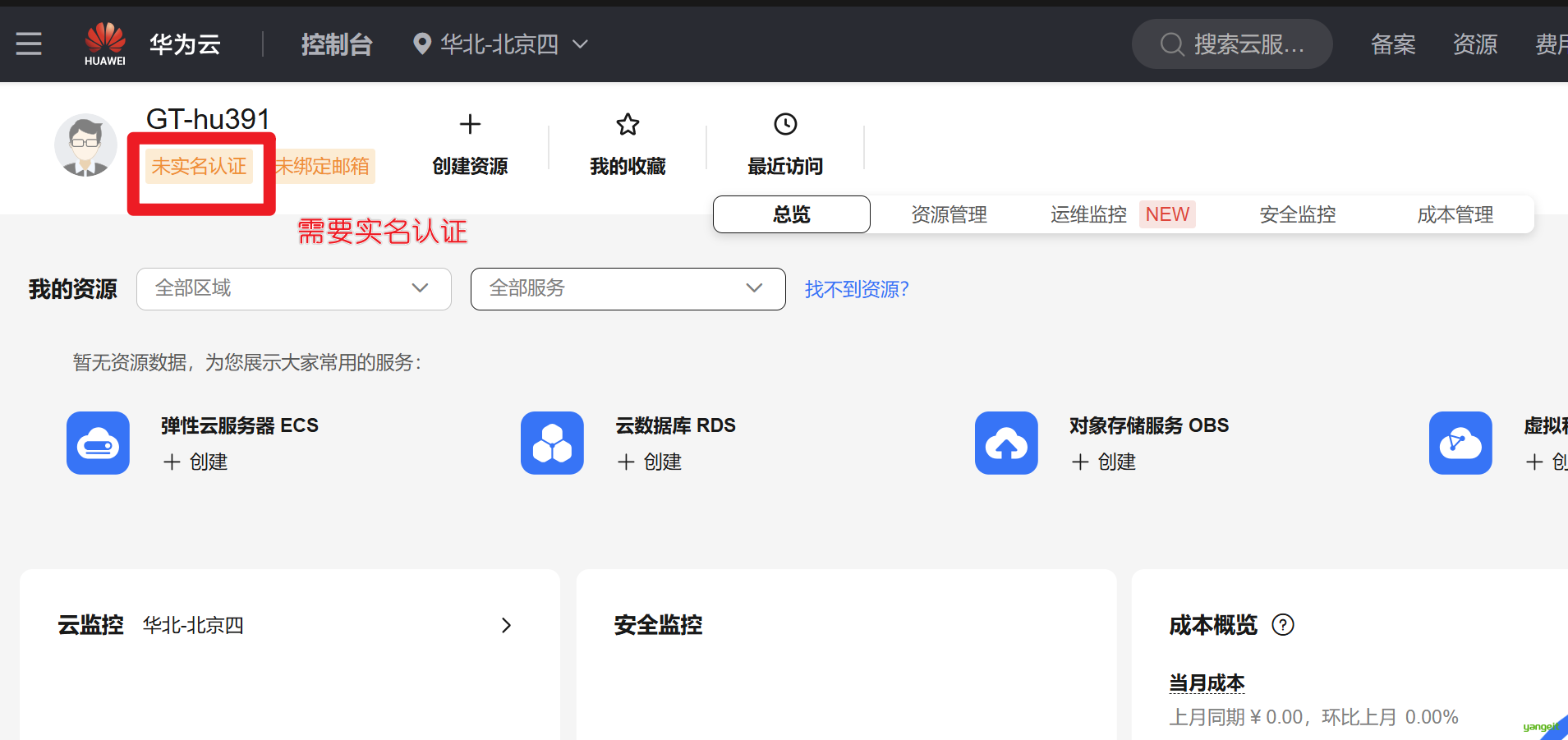Click 创建 under 对象存储服务 OBS
Image resolution: width=1568 pixels, height=740 pixels.
coord(1117,462)
